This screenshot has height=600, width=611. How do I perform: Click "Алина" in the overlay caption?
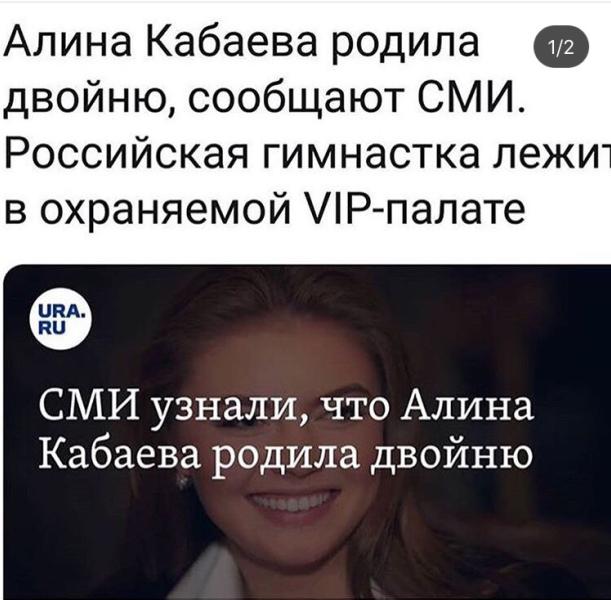coord(467,406)
